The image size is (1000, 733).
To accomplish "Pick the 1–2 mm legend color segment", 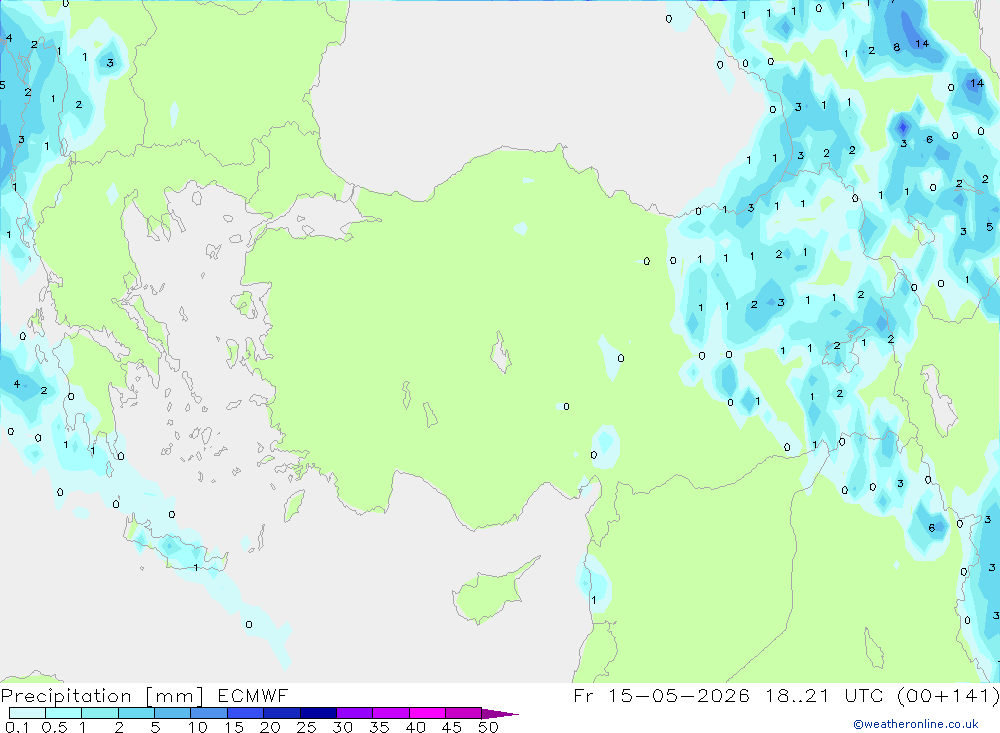I will (x=100, y=713).
